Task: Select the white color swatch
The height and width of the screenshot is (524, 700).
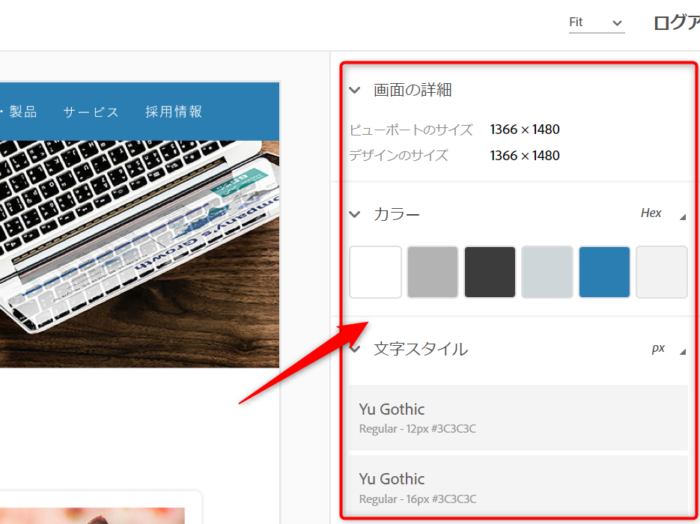Action: point(375,272)
